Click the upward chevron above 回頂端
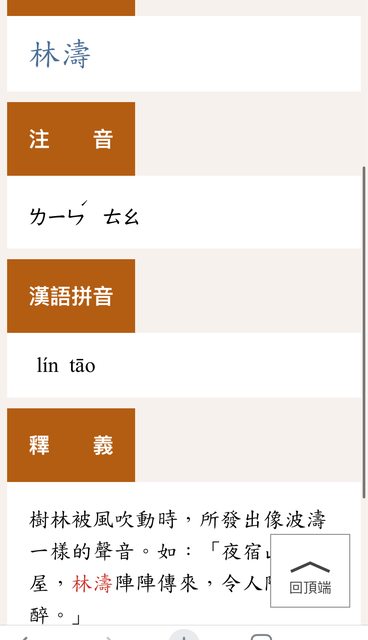This screenshot has width=368, height=640. pos(310,567)
